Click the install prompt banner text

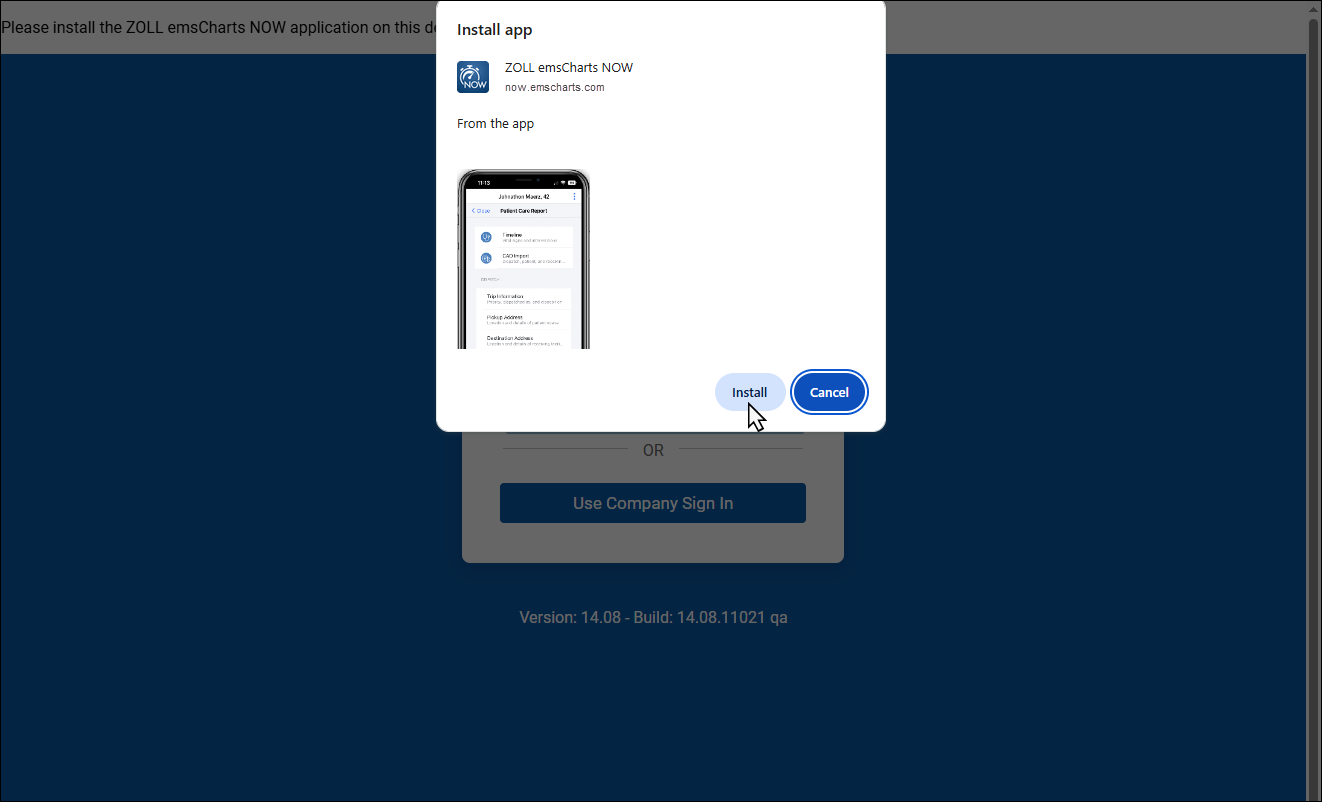(219, 27)
